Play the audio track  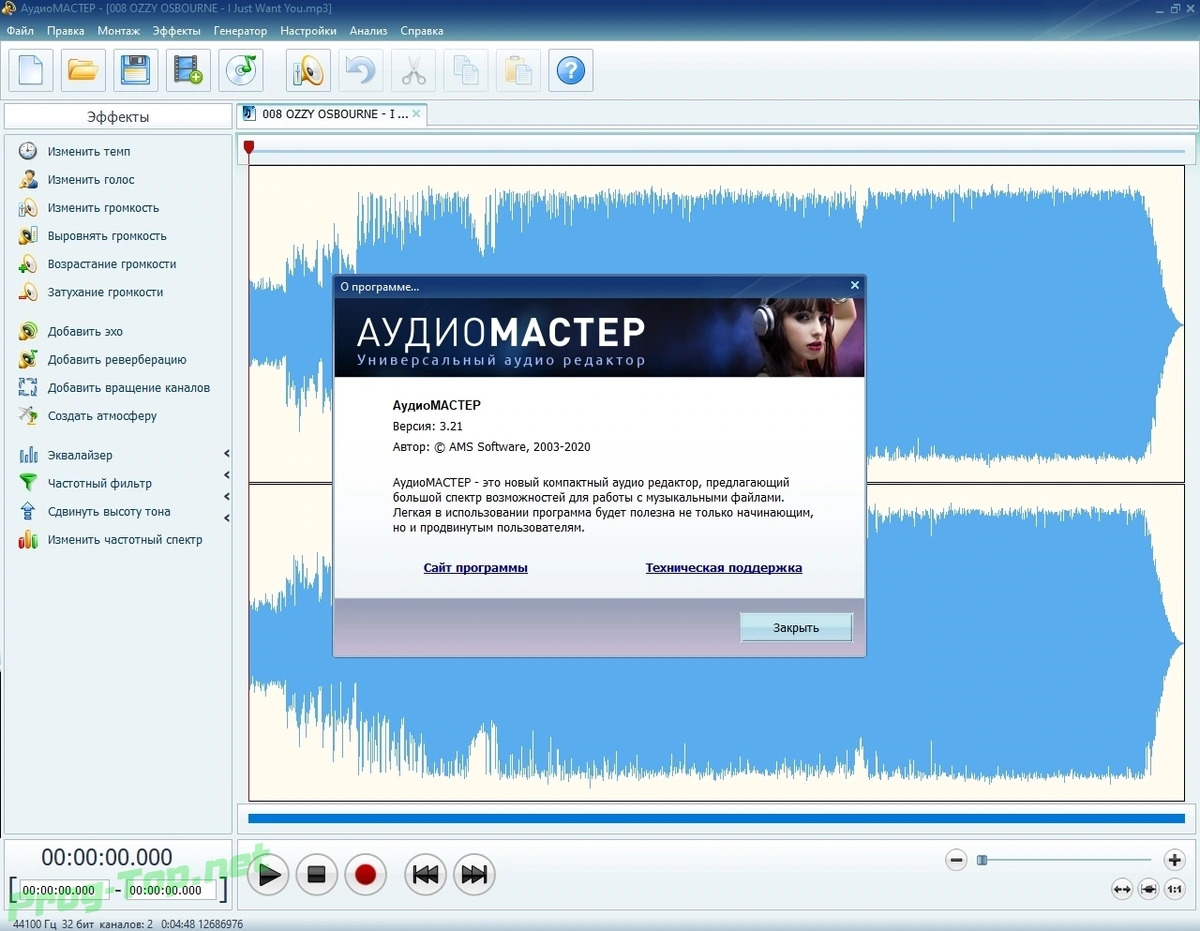268,875
